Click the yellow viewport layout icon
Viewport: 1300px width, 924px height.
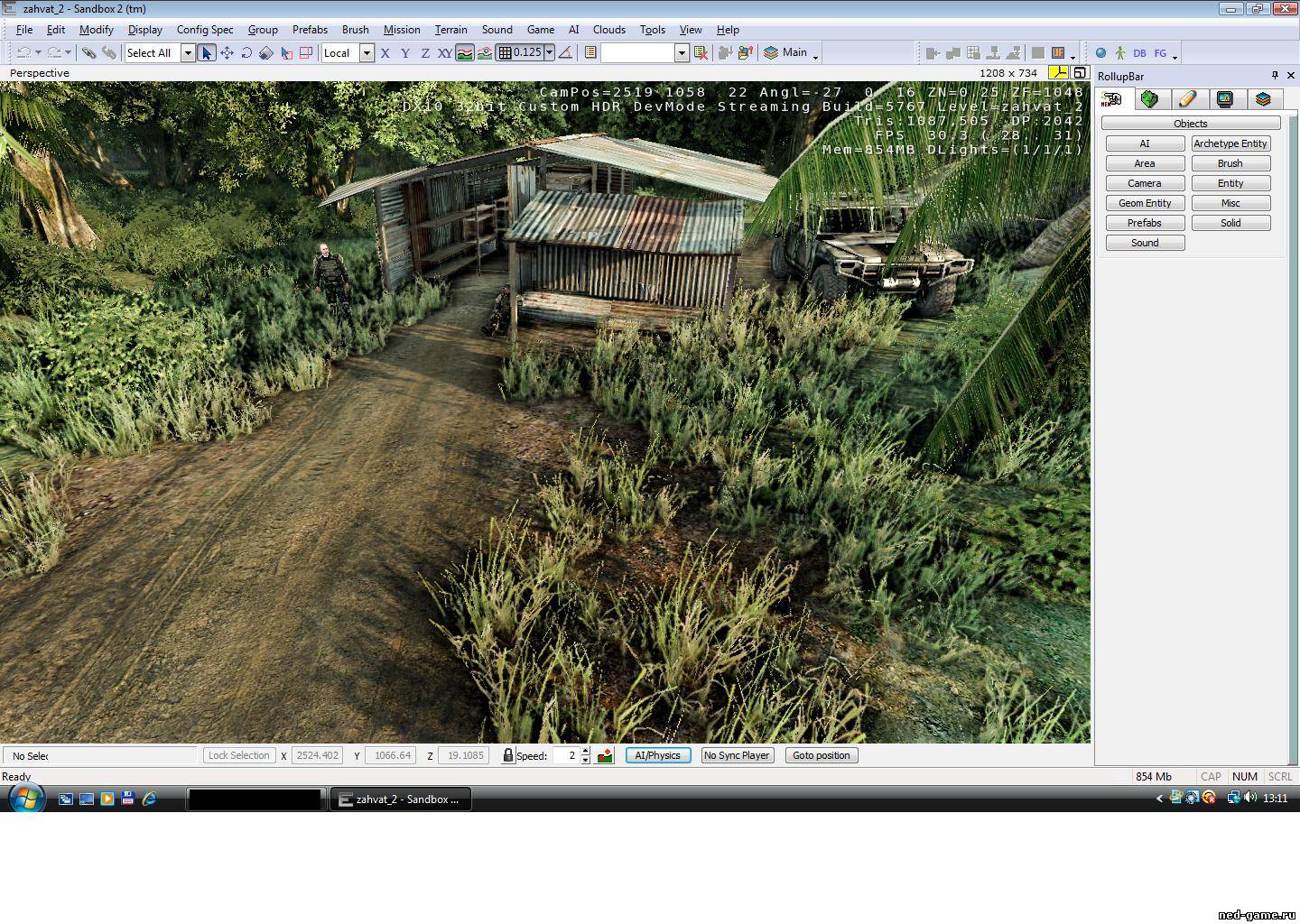1057,72
